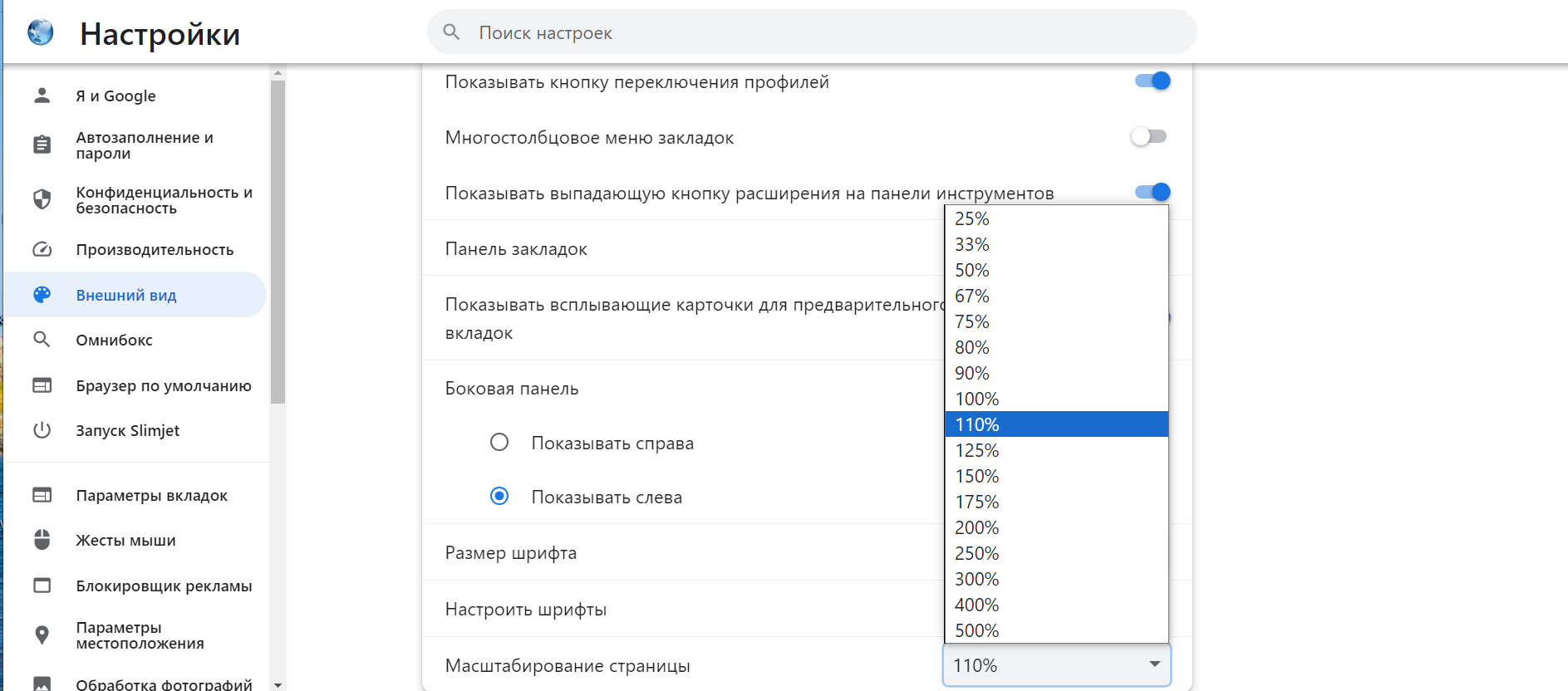Screen dimensions: 1568x691
Task: Click the Slimjet globe logo icon
Action: coord(40,32)
